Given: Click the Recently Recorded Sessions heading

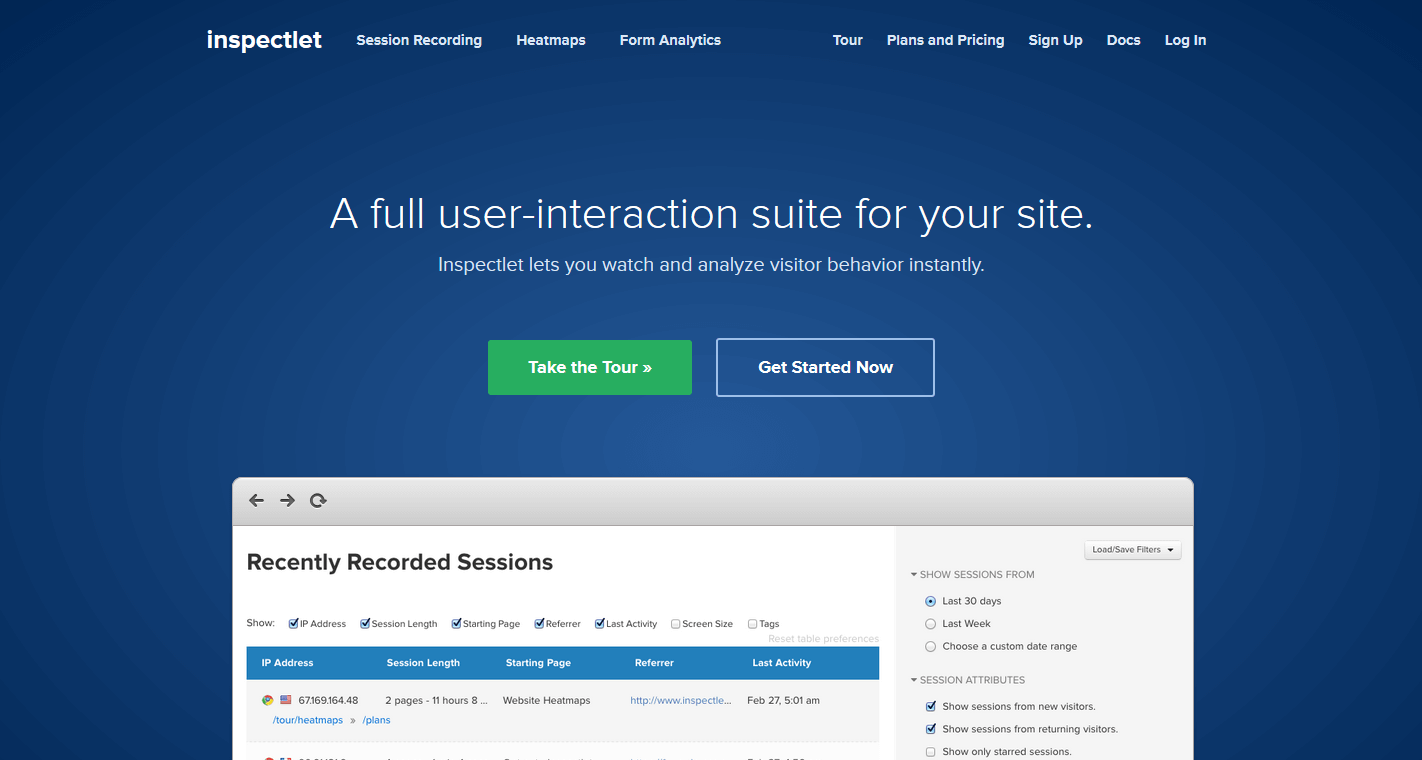Looking at the screenshot, I should [400, 562].
